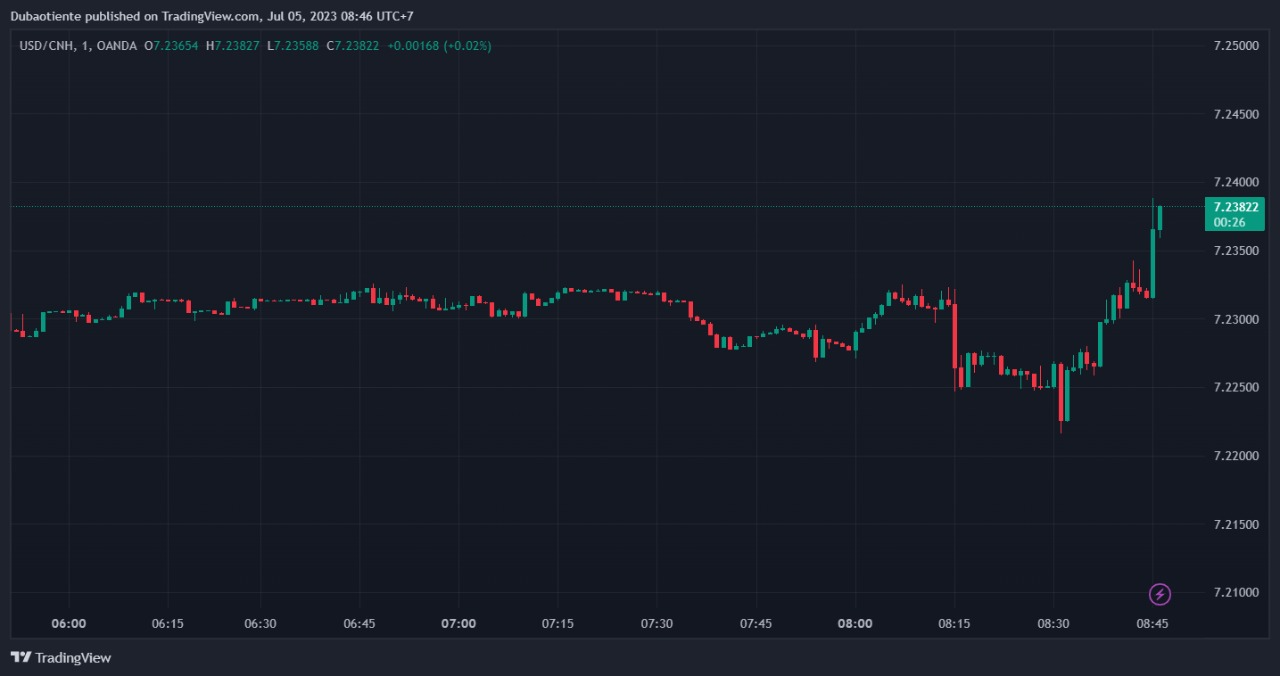Click the 07:30 time axis marker
The height and width of the screenshot is (676, 1280).
pos(656,624)
